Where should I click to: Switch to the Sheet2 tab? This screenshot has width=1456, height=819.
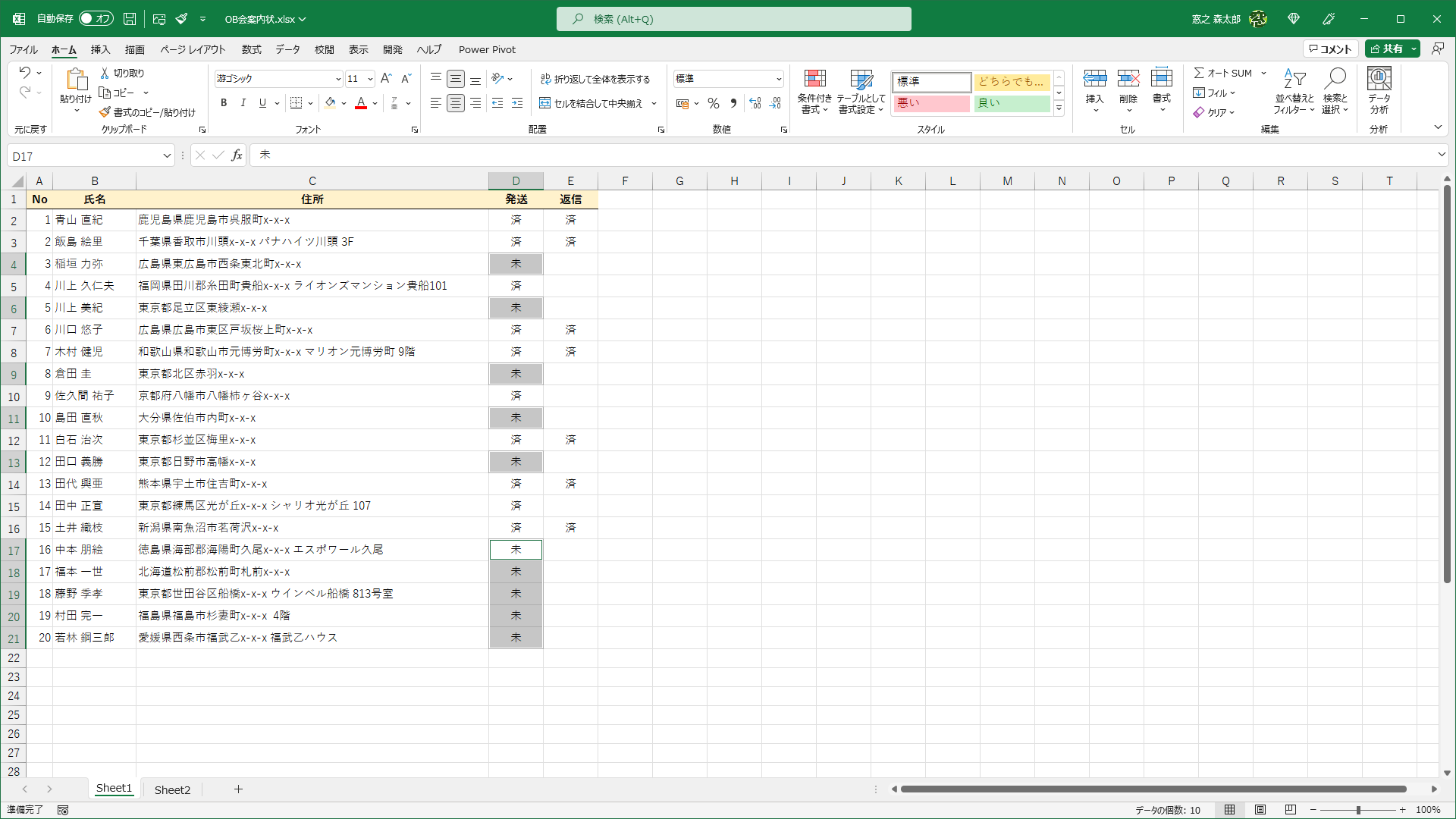pos(172,789)
